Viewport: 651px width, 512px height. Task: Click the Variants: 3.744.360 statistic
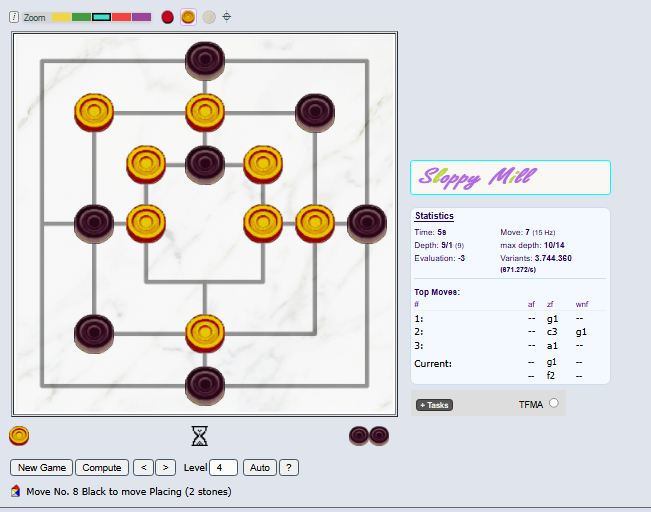[536, 258]
